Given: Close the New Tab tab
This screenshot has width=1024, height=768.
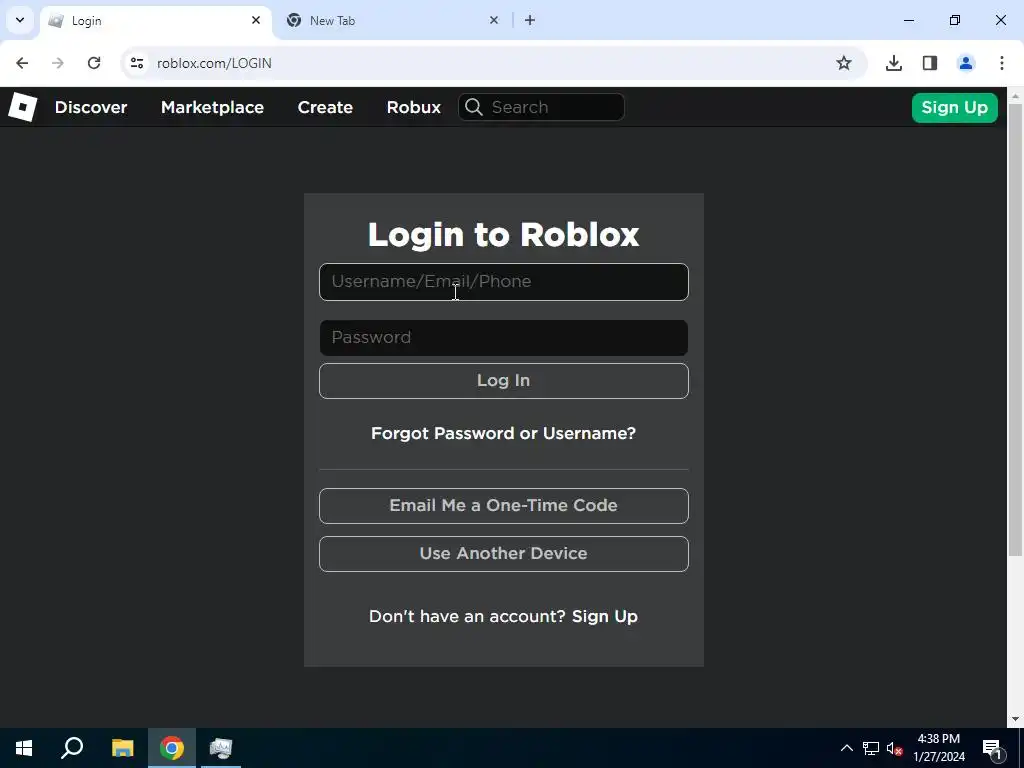Looking at the screenshot, I should (x=494, y=20).
